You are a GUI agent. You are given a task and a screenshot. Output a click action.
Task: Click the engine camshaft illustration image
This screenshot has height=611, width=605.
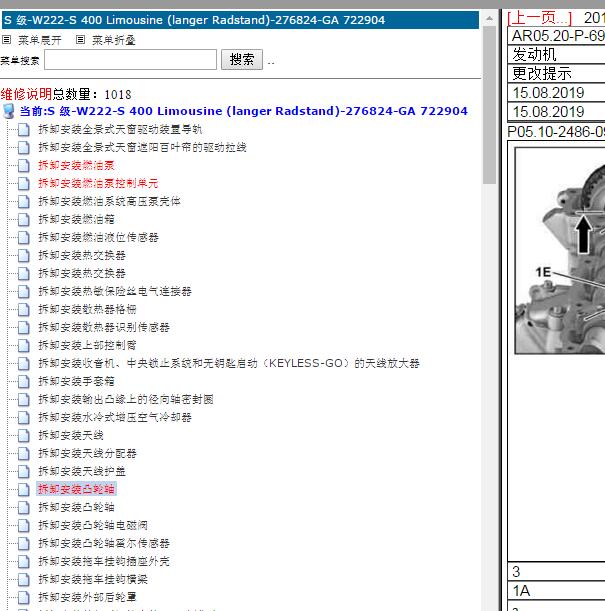pyautogui.click(x=560, y=251)
